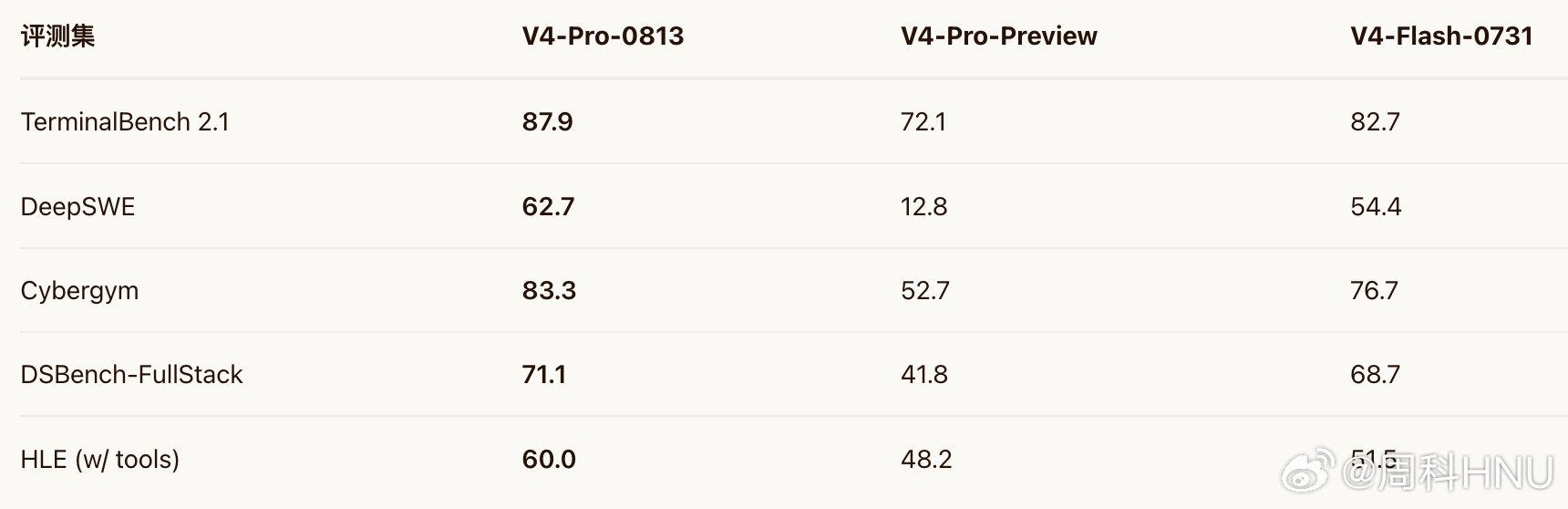Image resolution: width=1568 pixels, height=509 pixels.
Task: Click the 评测集 column header
Action: coord(57,36)
